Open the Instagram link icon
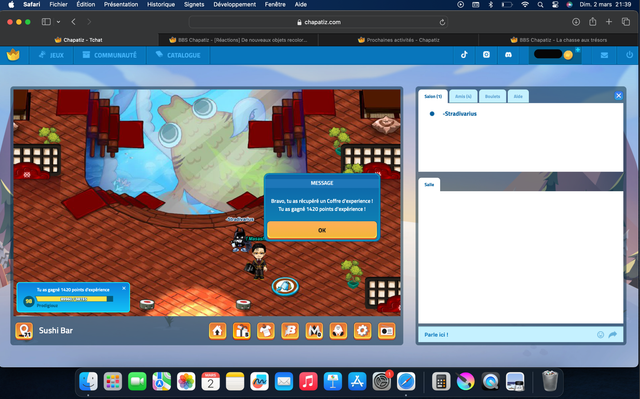Image resolution: width=640 pixels, height=399 pixels. [x=486, y=55]
